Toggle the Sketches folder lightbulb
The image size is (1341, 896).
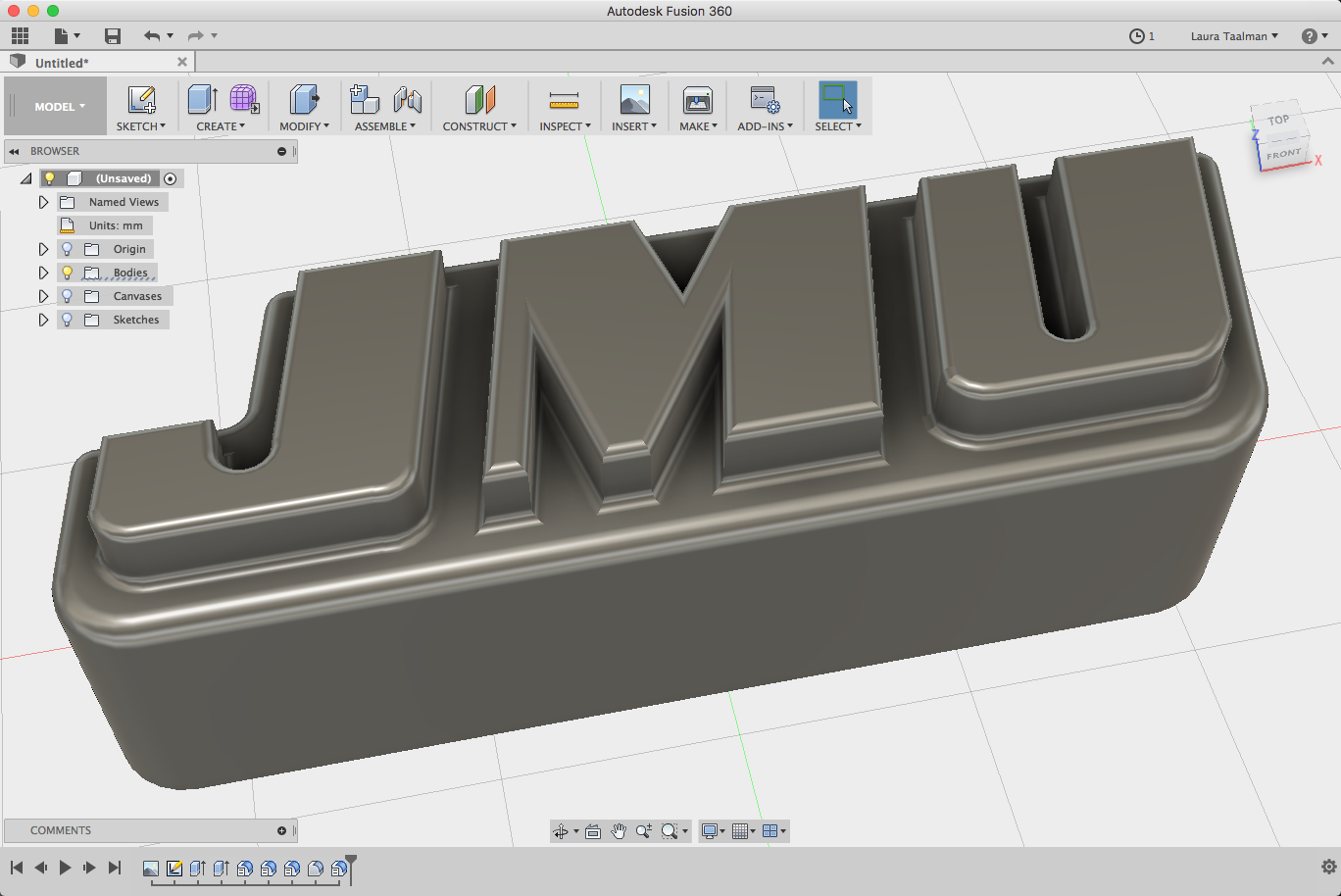pyautogui.click(x=68, y=320)
